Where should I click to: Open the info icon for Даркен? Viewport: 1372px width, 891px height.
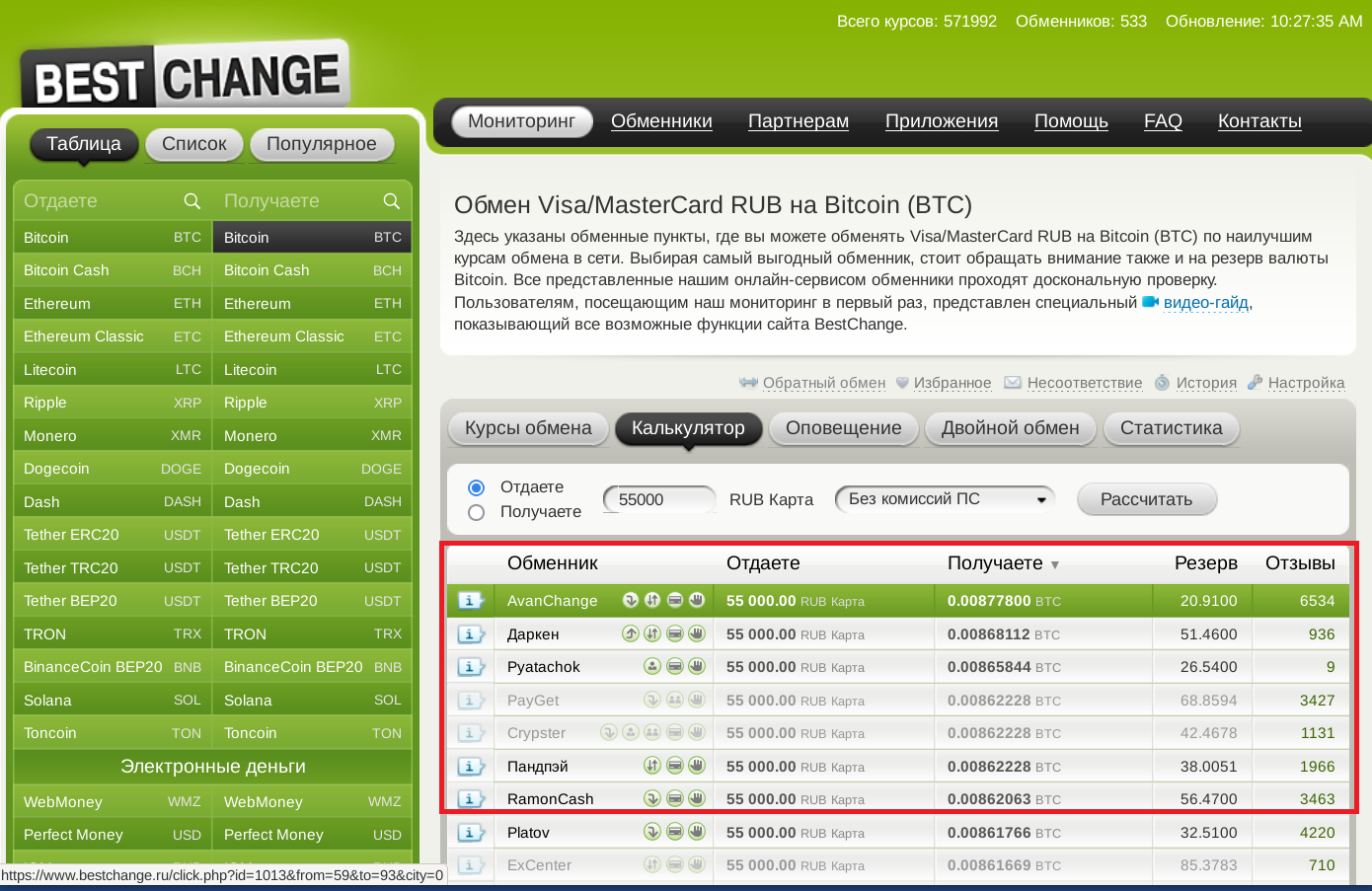point(471,634)
